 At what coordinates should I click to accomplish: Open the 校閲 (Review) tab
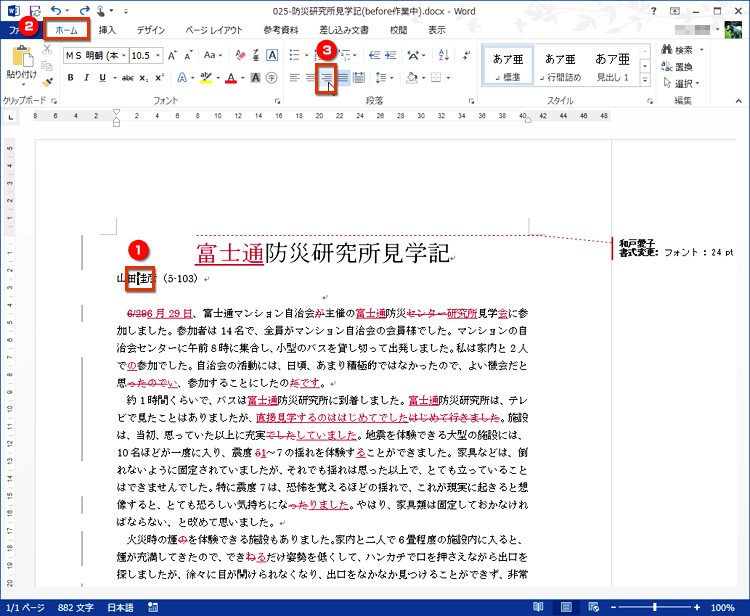tap(398, 30)
